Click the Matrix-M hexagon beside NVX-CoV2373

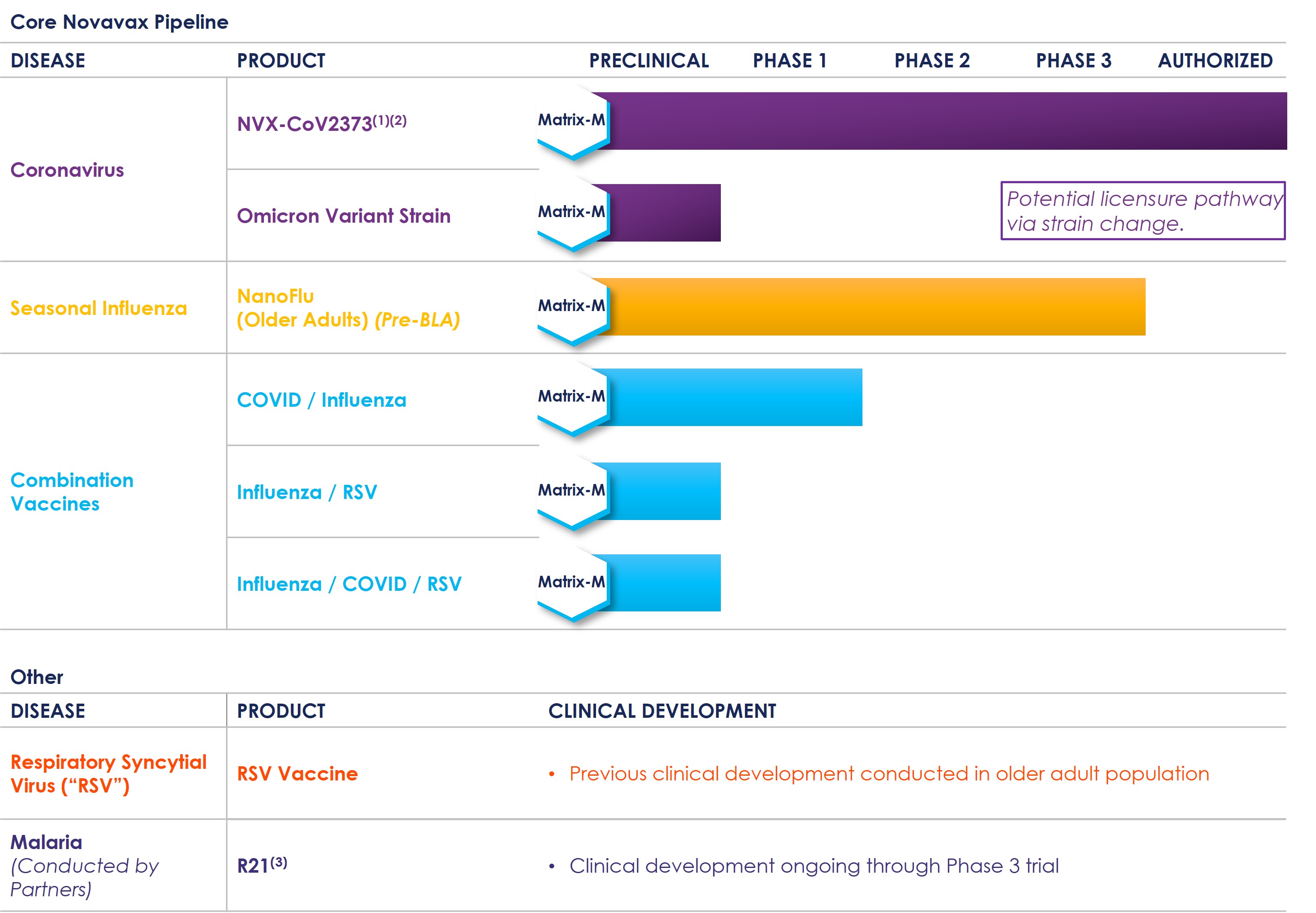point(572,121)
